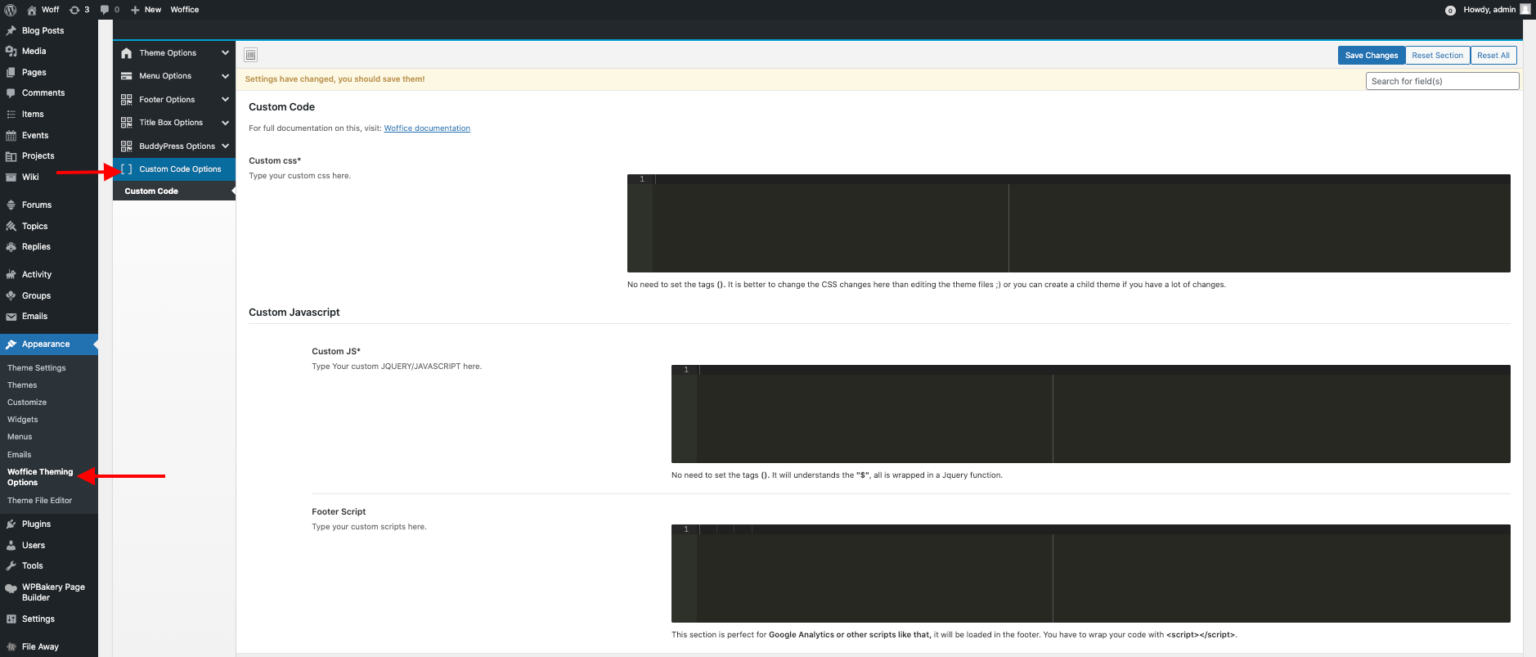Open the Tools wrench icon in sidebar
The width and height of the screenshot is (1536, 657).
click(x=10, y=566)
